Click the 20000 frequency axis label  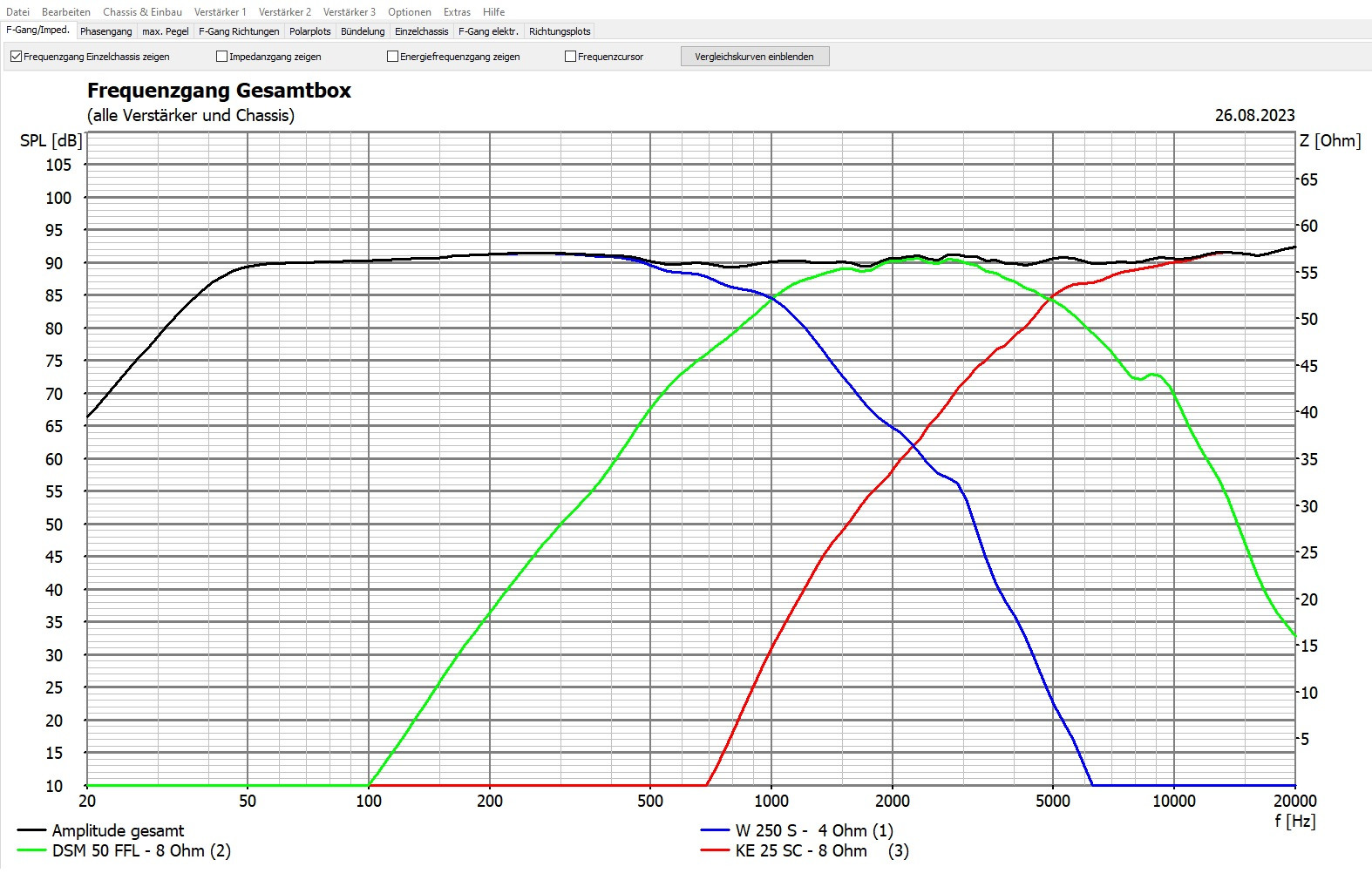click(x=1295, y=801)
